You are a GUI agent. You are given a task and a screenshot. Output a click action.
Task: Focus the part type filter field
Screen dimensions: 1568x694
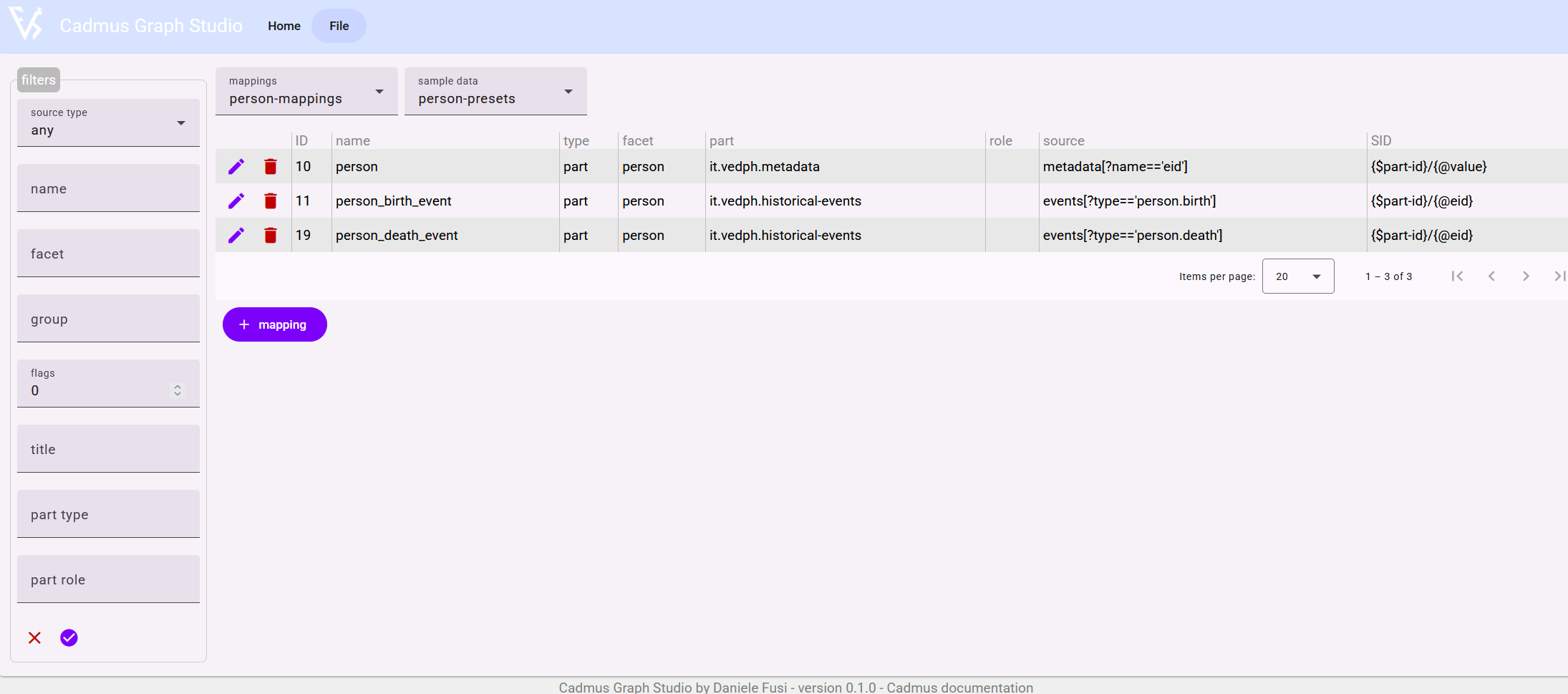pos(108,514)
